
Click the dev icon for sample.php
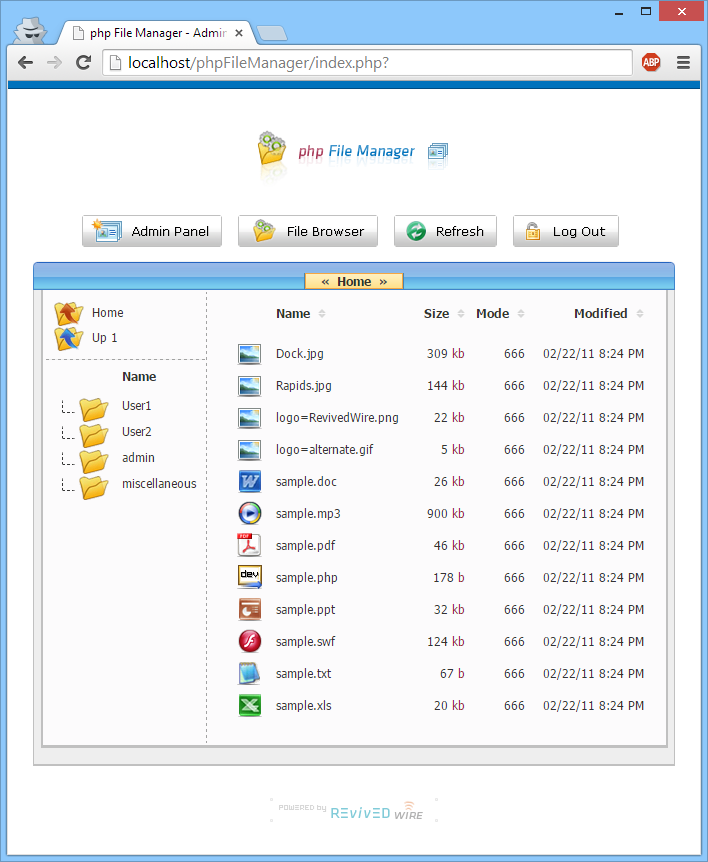(x=249, y=578)
